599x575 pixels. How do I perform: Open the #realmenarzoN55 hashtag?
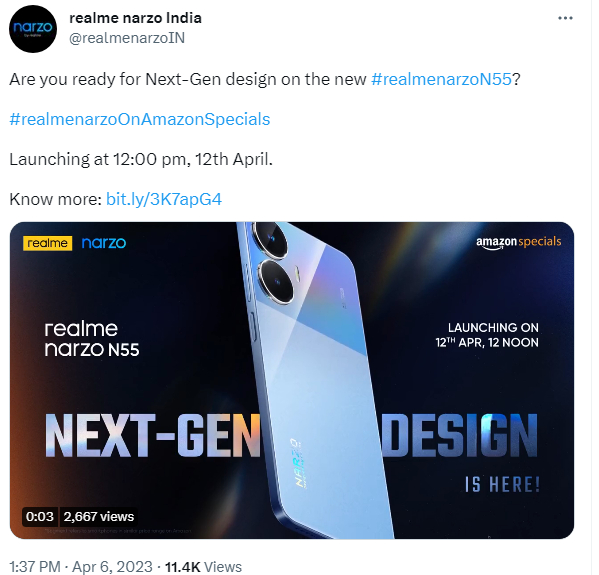click(x=441, y=79)
